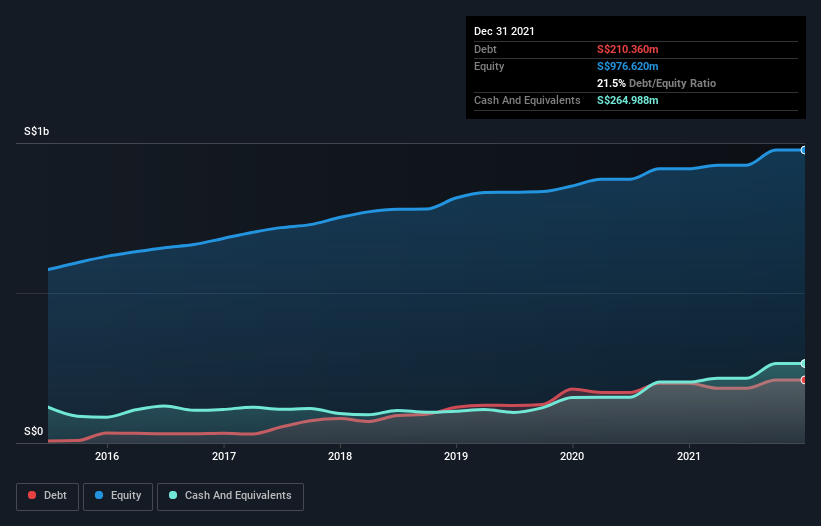
Task: Click the teal Cash endpoint marker
Action: click(x=804, y=363)
